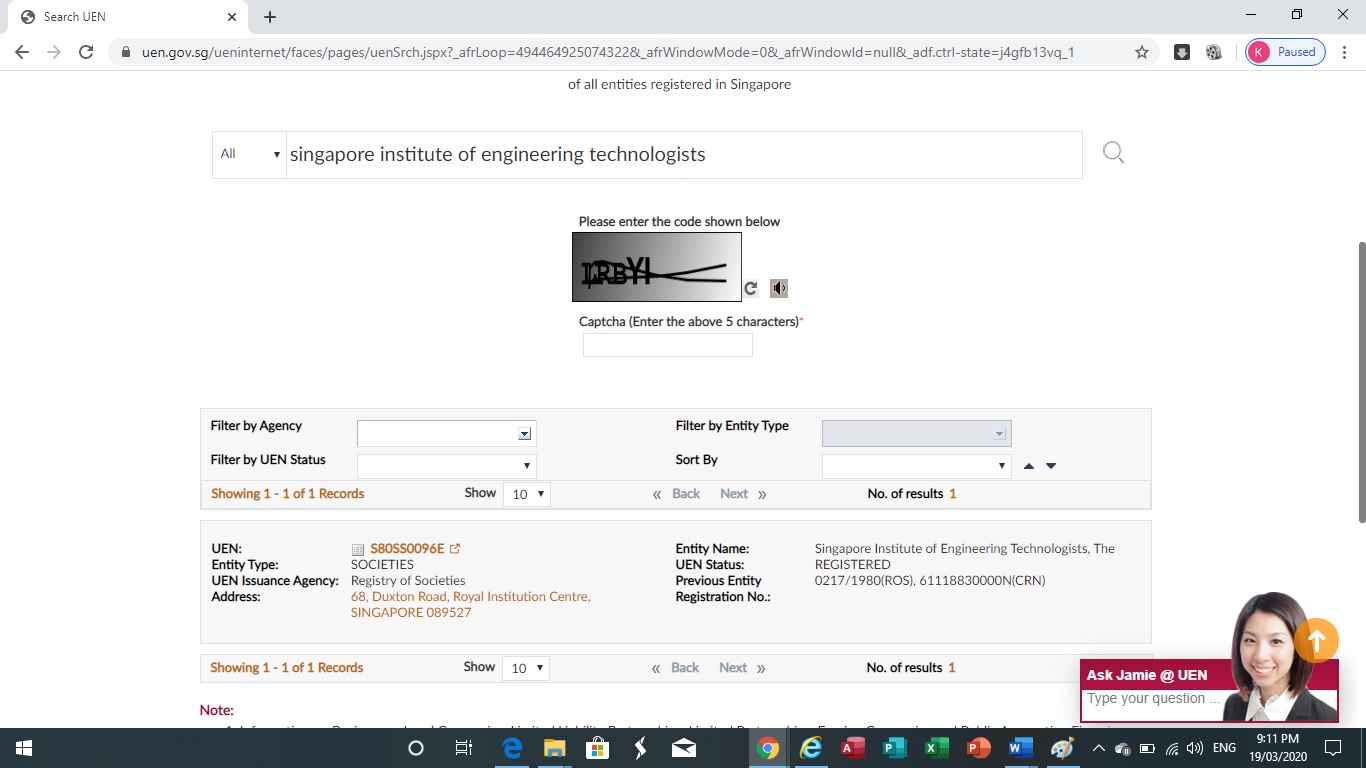
Task: Switch to Microsoft Publisher on the taskbar
Action: click(894, 748)
